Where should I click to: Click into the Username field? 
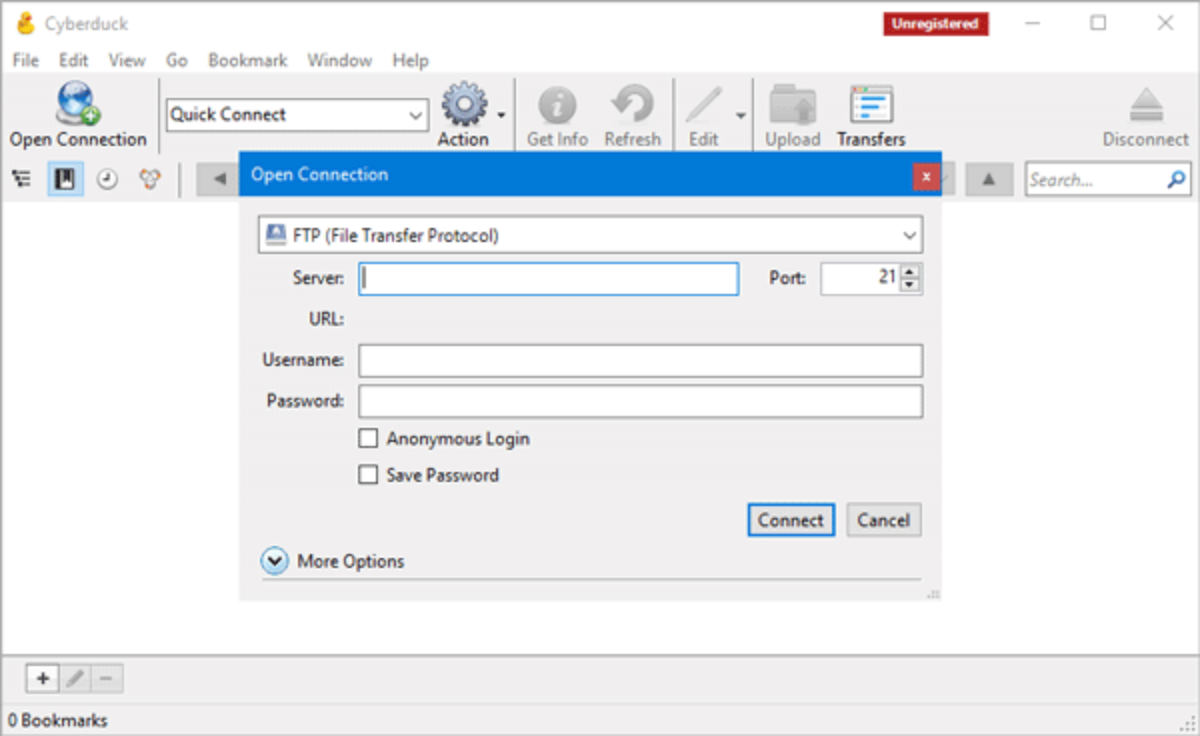point(641,361)
